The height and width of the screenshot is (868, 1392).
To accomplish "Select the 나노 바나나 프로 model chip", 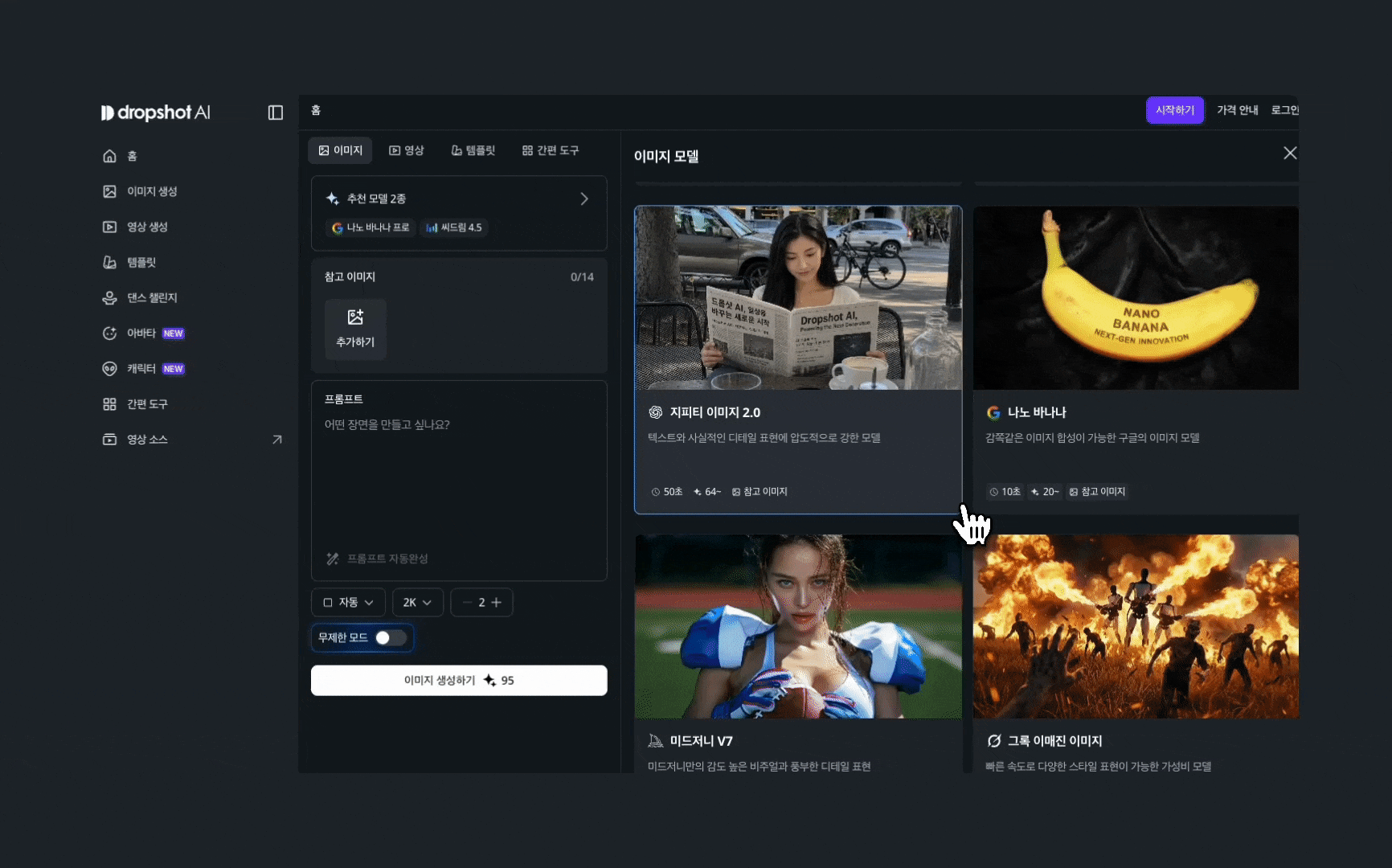I will pos(371,227).
